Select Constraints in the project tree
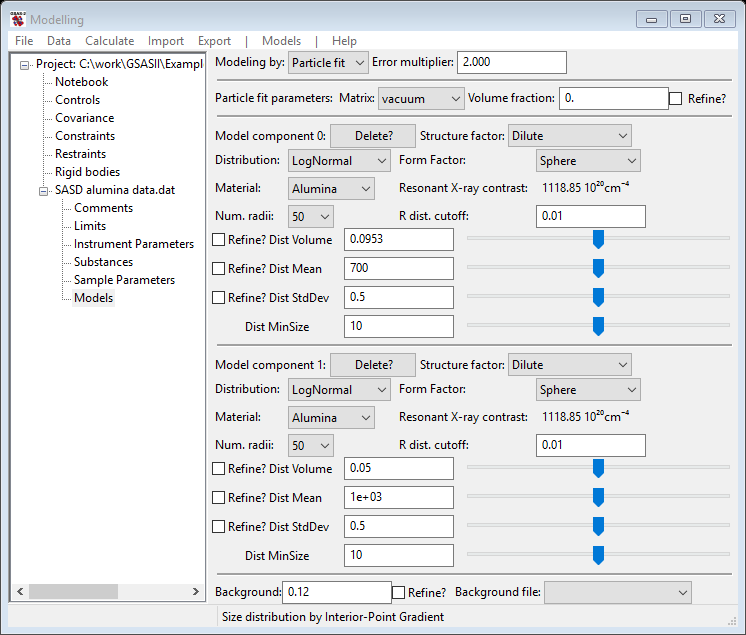746x635 pixels. 85,136
